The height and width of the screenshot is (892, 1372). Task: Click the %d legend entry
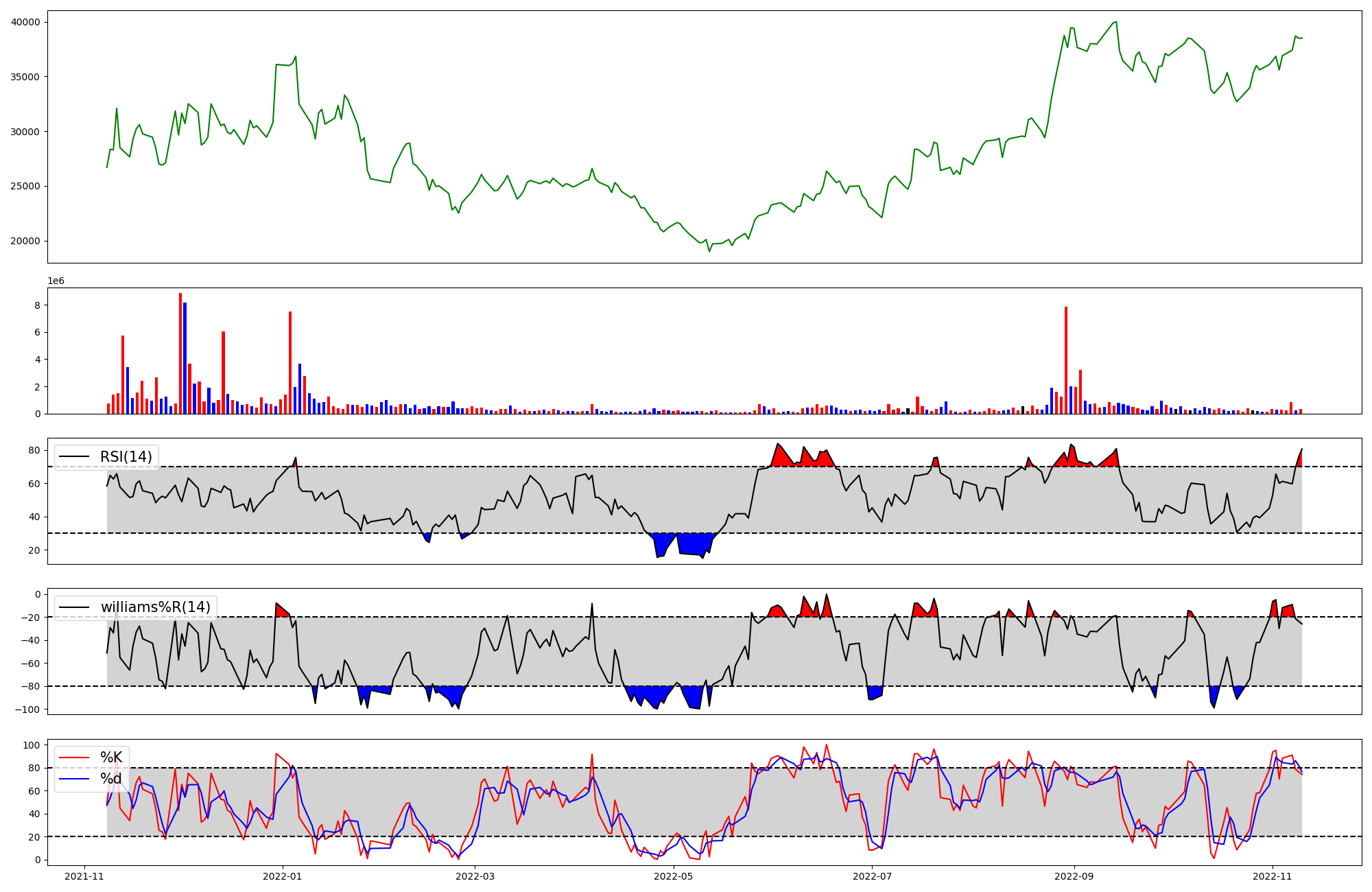pos(110,779)
